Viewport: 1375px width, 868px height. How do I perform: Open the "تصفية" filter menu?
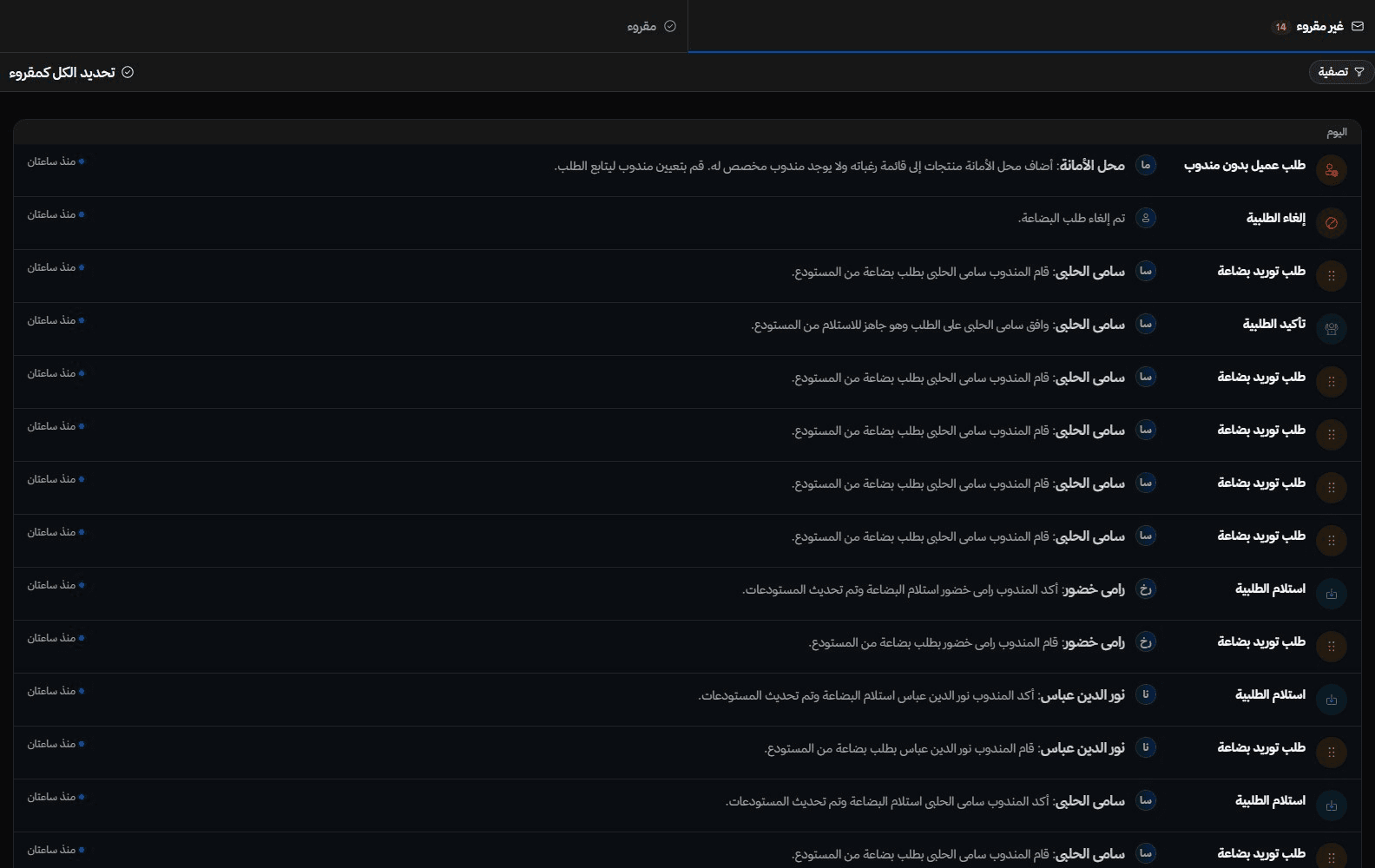1341,72
